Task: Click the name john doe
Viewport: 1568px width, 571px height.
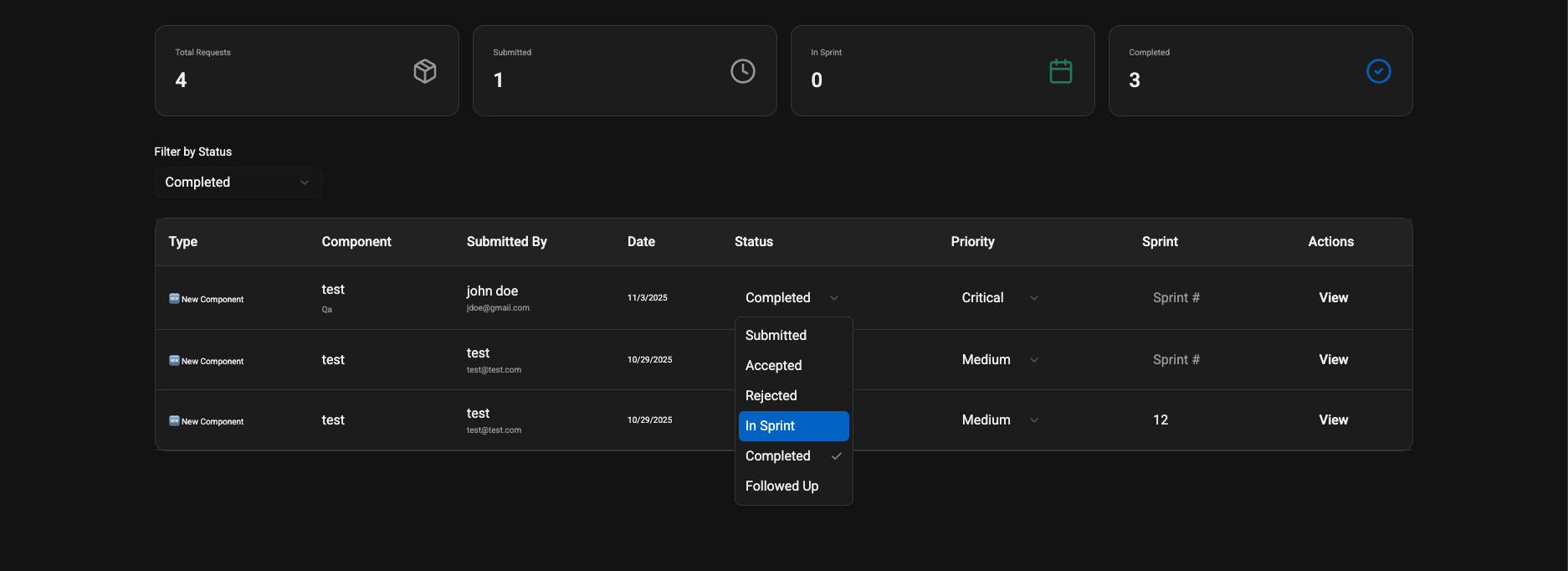Action: tap(492, 291)
